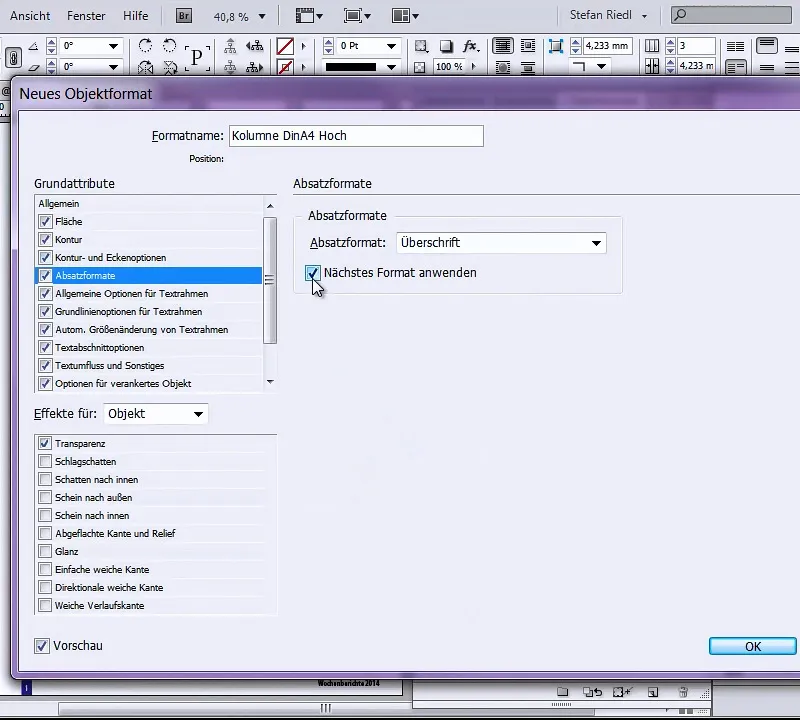
Task: Select Allgemein in Grundattribute list
Action: 148,204
